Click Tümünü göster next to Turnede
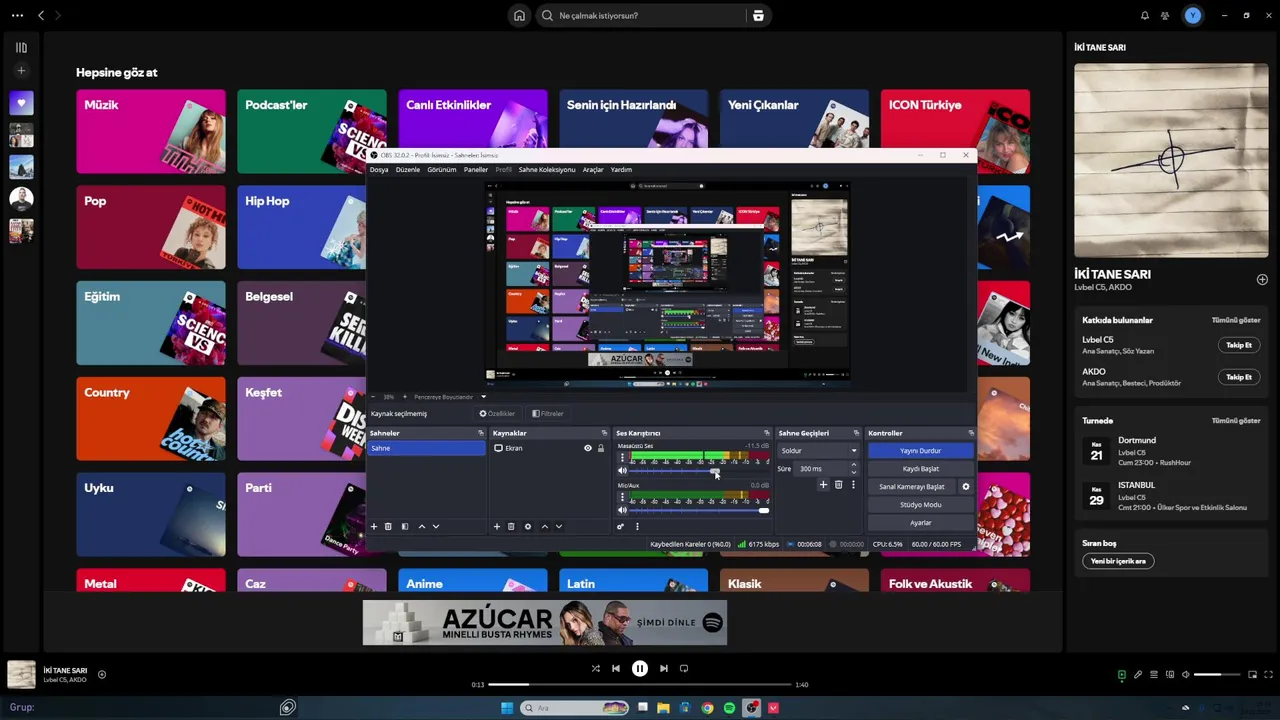1280x720 pixels. tap(1236, 421)
